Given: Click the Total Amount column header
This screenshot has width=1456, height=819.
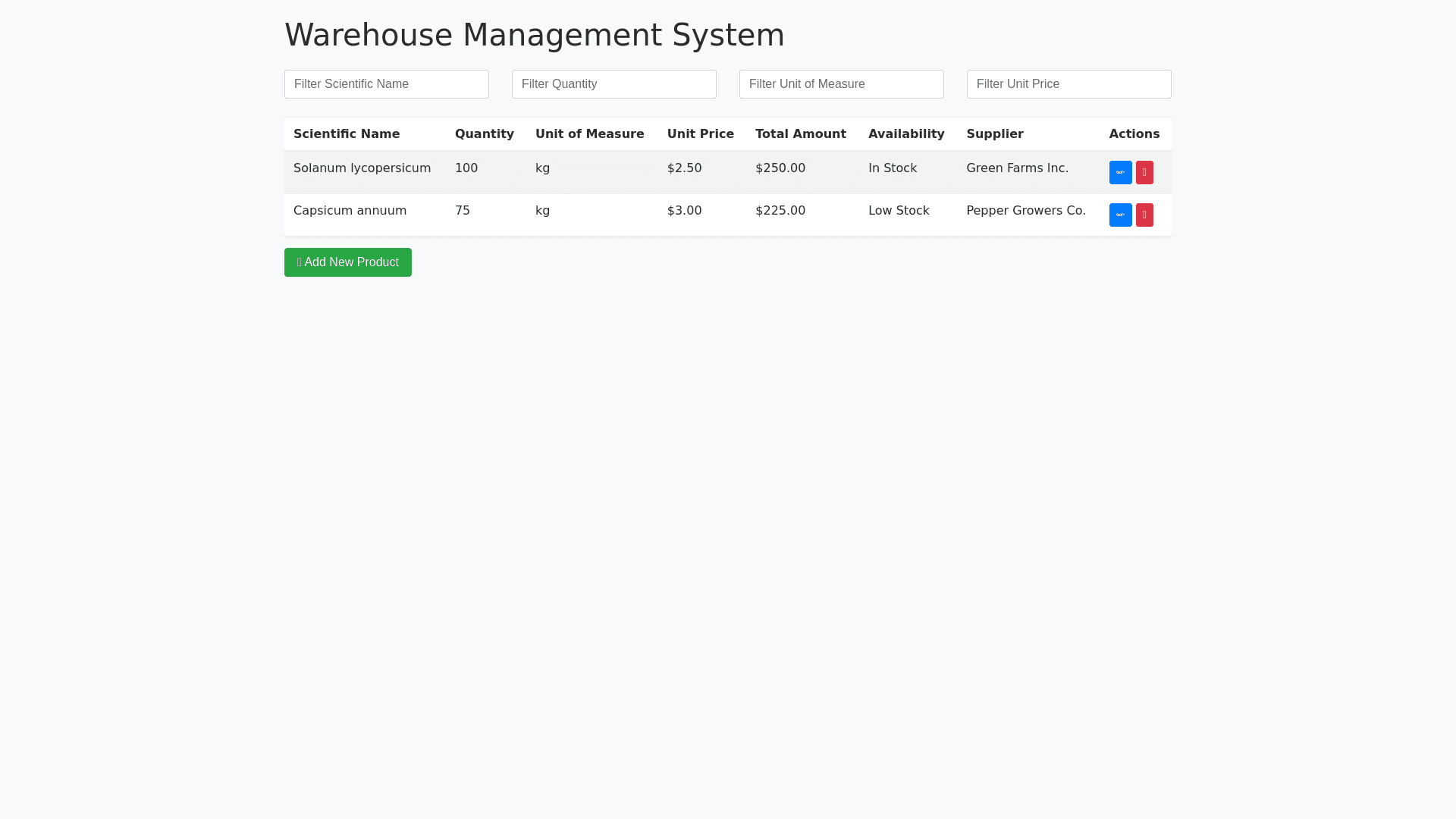Looking at the screenshot, I should (800, 134).
